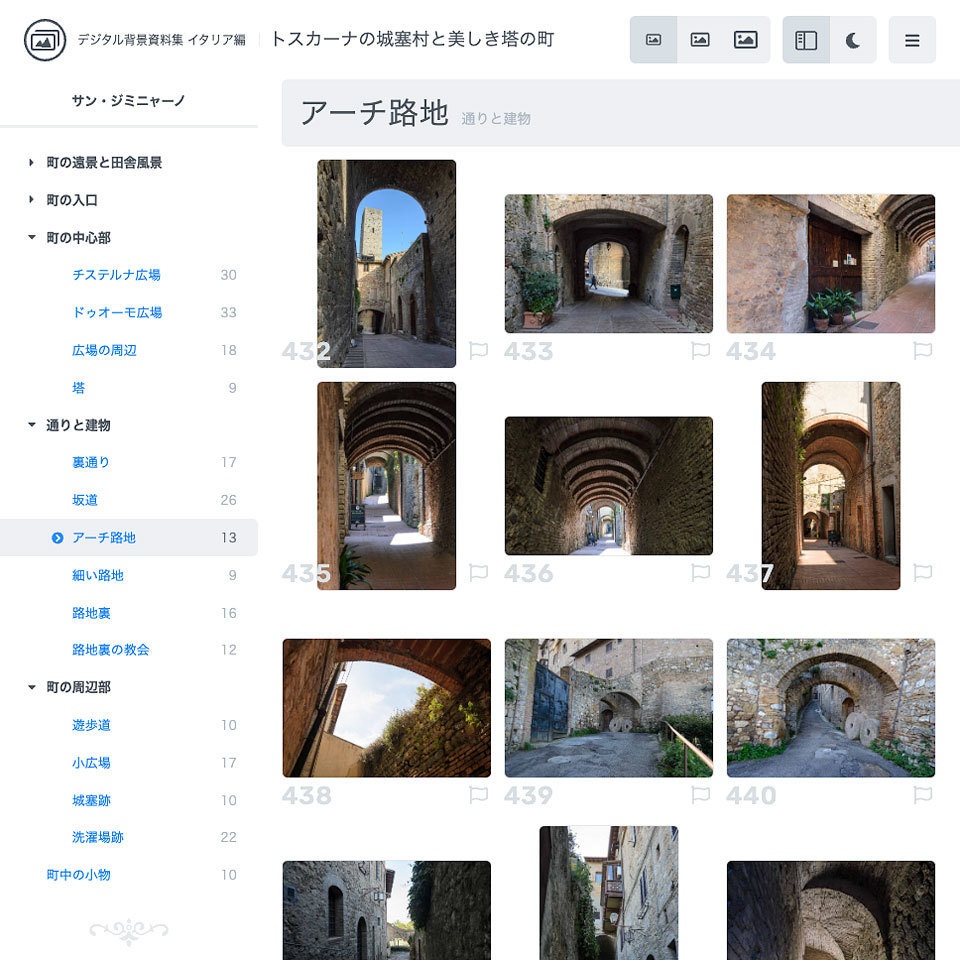Select the large thumbnail size view icon
Image resolution: width=960 pixels, height=960 pixels.
pos(745,39)
